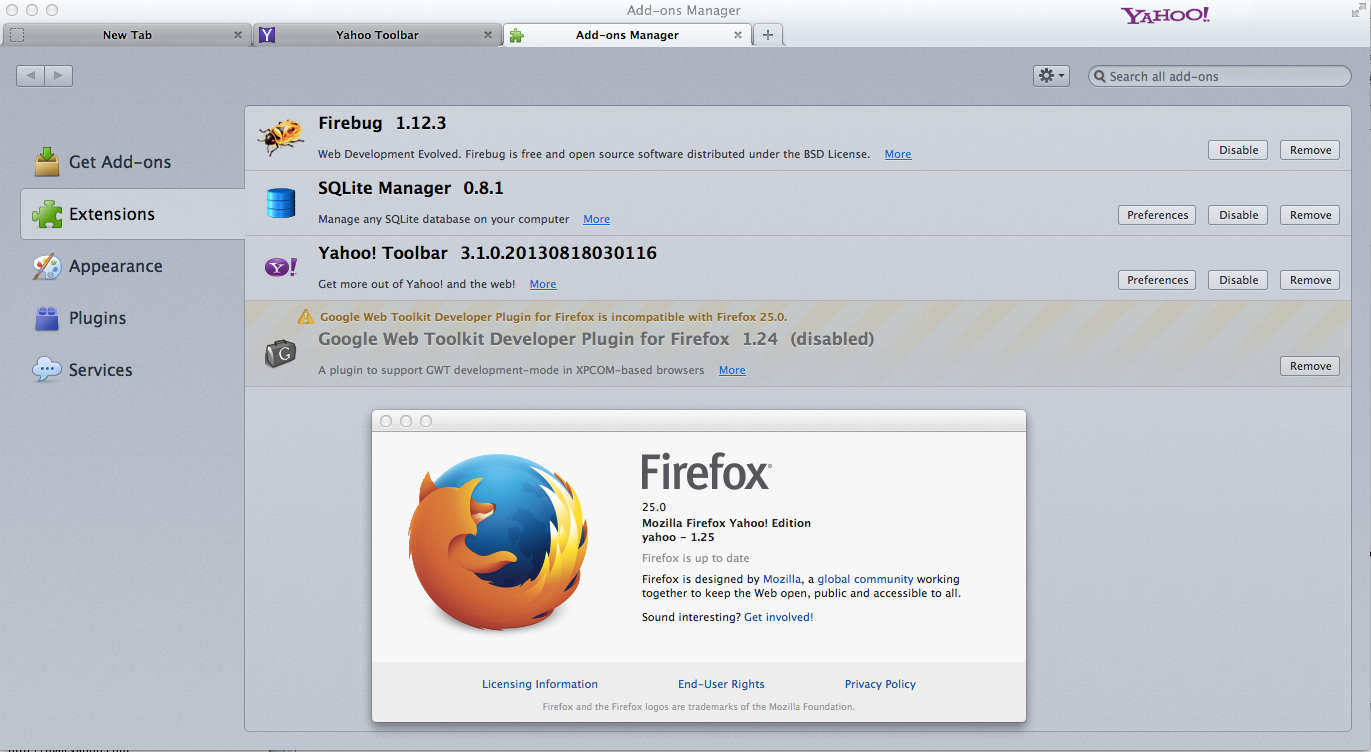Click the Appearance paint palette icon
The image size is (1371, 752).
[46, 266]
